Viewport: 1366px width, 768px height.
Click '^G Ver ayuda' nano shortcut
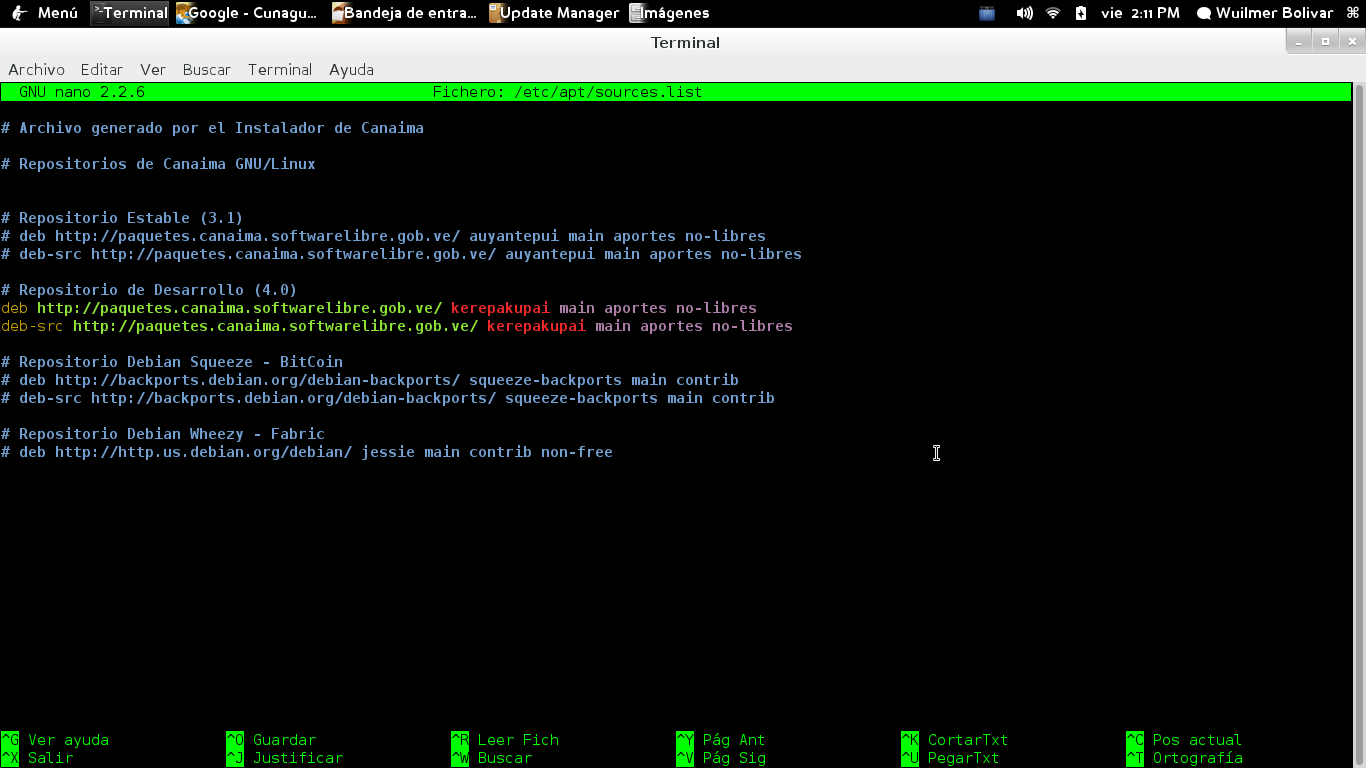click(x=55, y=740)
